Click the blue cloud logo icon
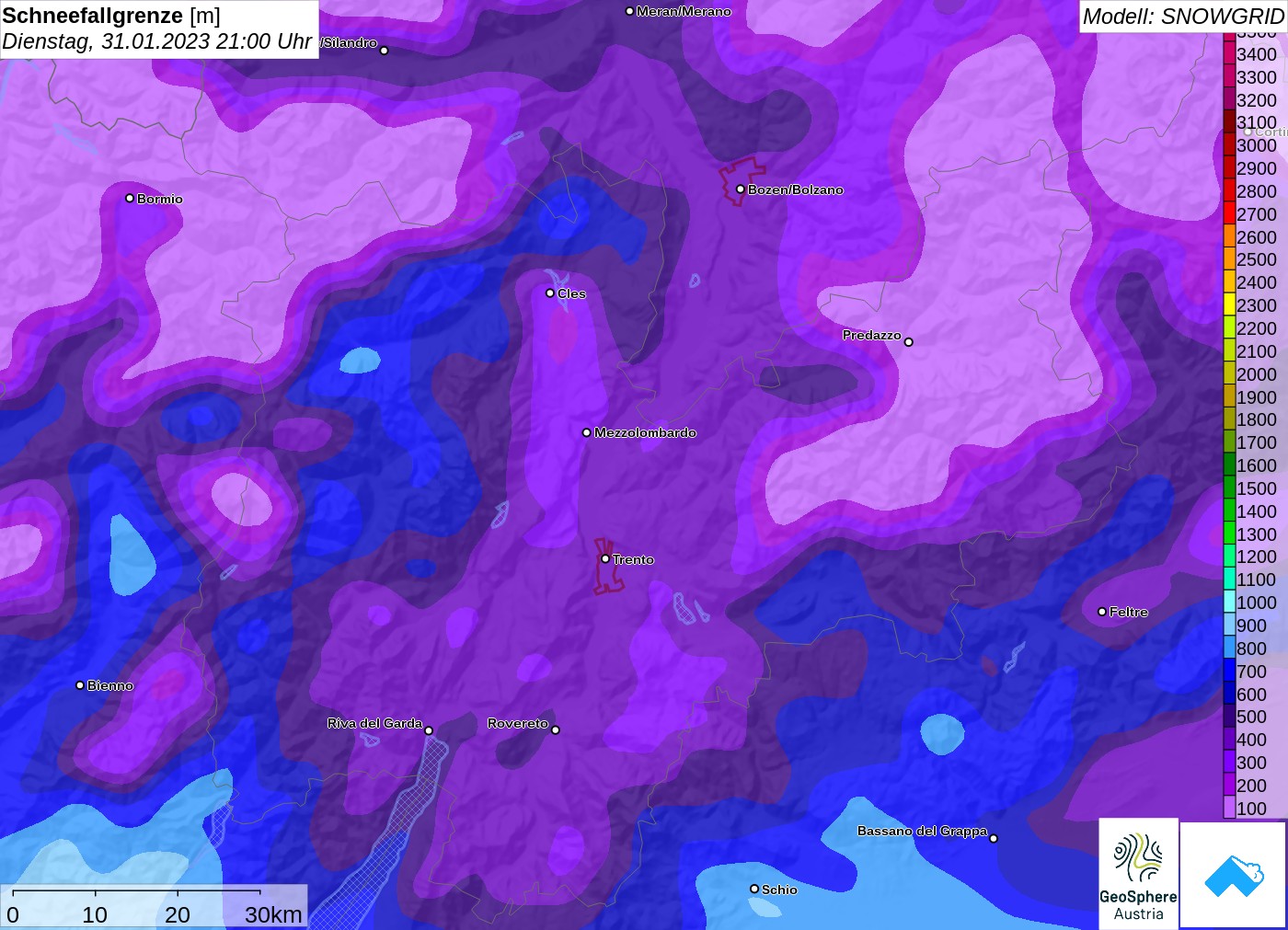Screen dimensions: 1288x930 pyautogui.click(x=1234, y=875)
